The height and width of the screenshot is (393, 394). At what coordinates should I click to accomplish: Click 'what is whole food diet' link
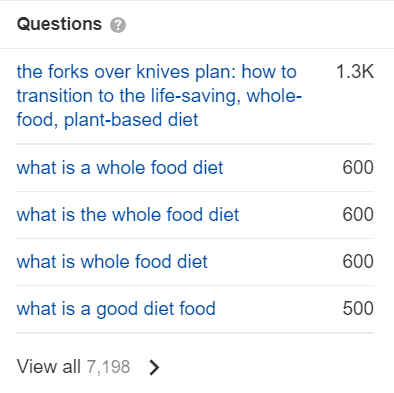[112, 261]
